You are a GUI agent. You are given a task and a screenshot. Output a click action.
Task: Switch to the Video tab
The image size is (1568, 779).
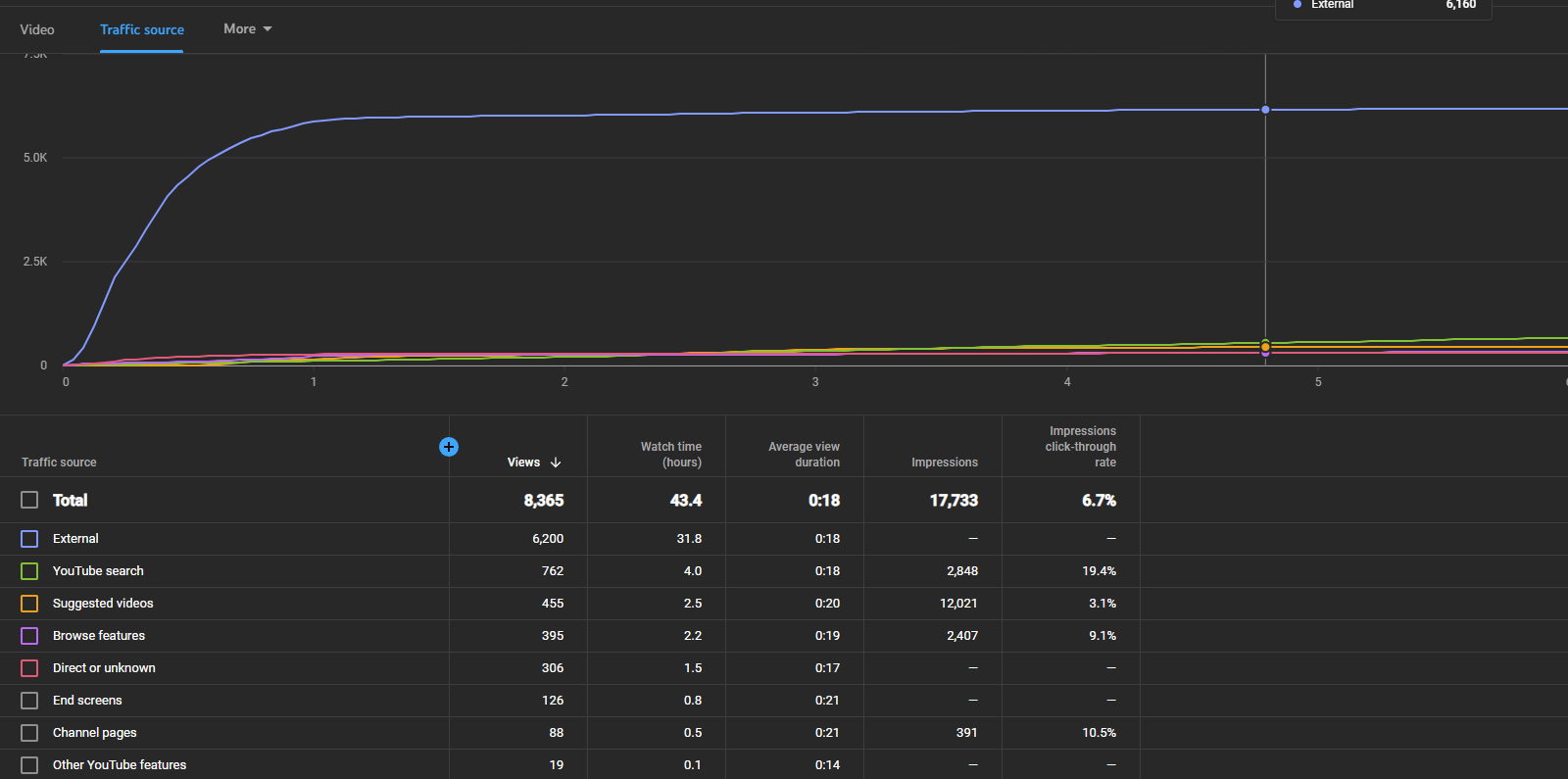click(x=37, y=29)
